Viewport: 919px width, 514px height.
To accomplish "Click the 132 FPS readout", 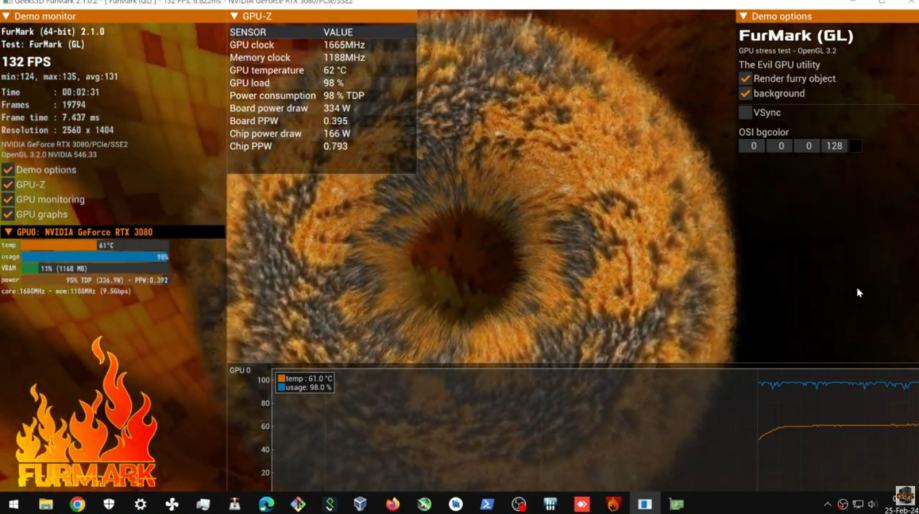I will coord(26,62).
